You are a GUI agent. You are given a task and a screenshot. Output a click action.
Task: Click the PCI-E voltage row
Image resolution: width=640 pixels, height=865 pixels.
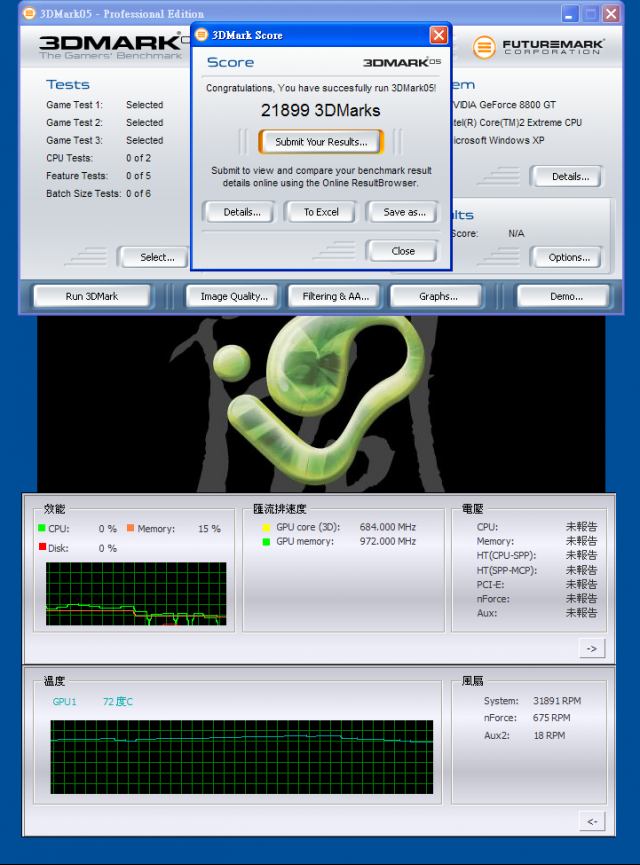(536, 584)
